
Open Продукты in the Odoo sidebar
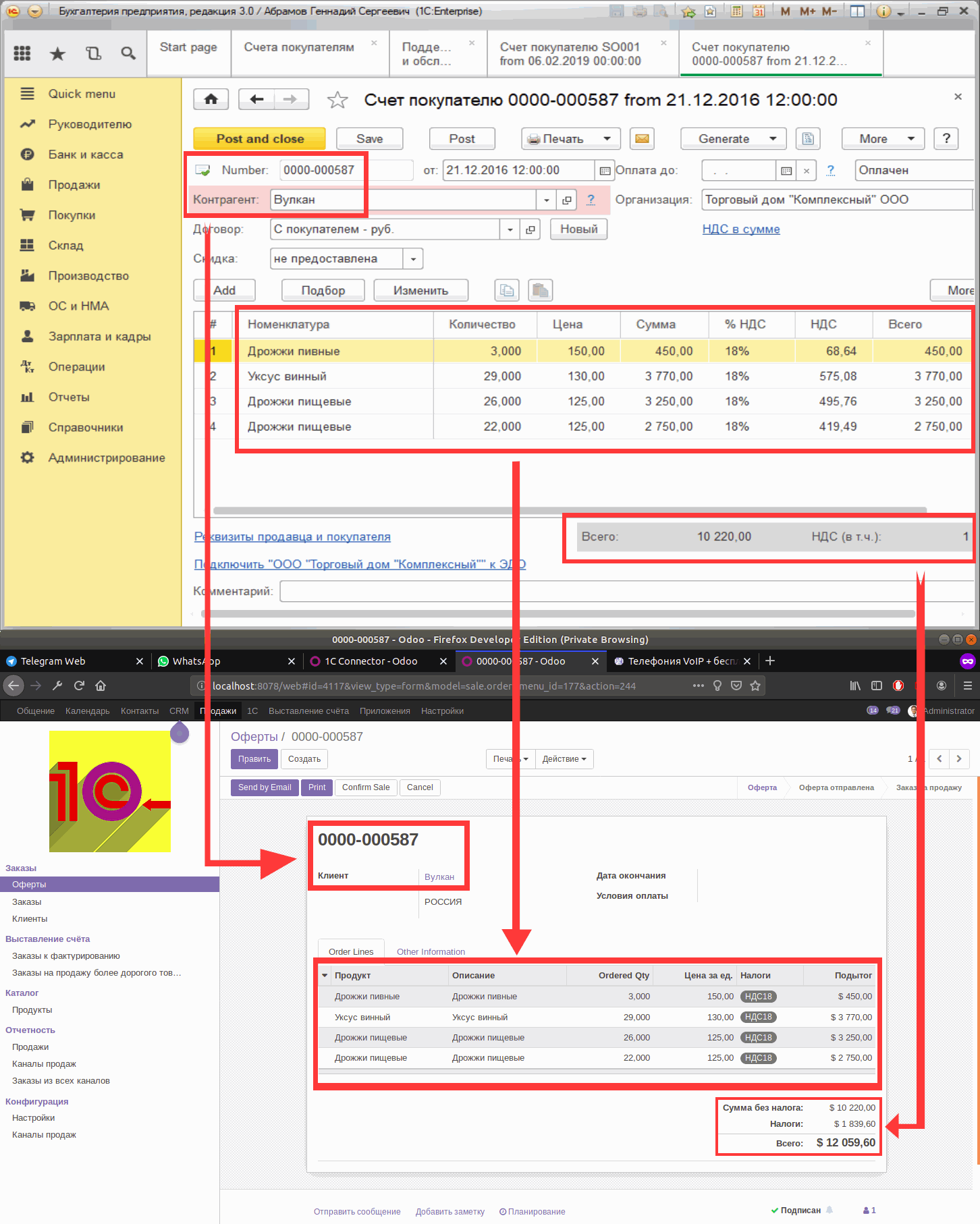pyautogui.click(x=32, y=1009)
